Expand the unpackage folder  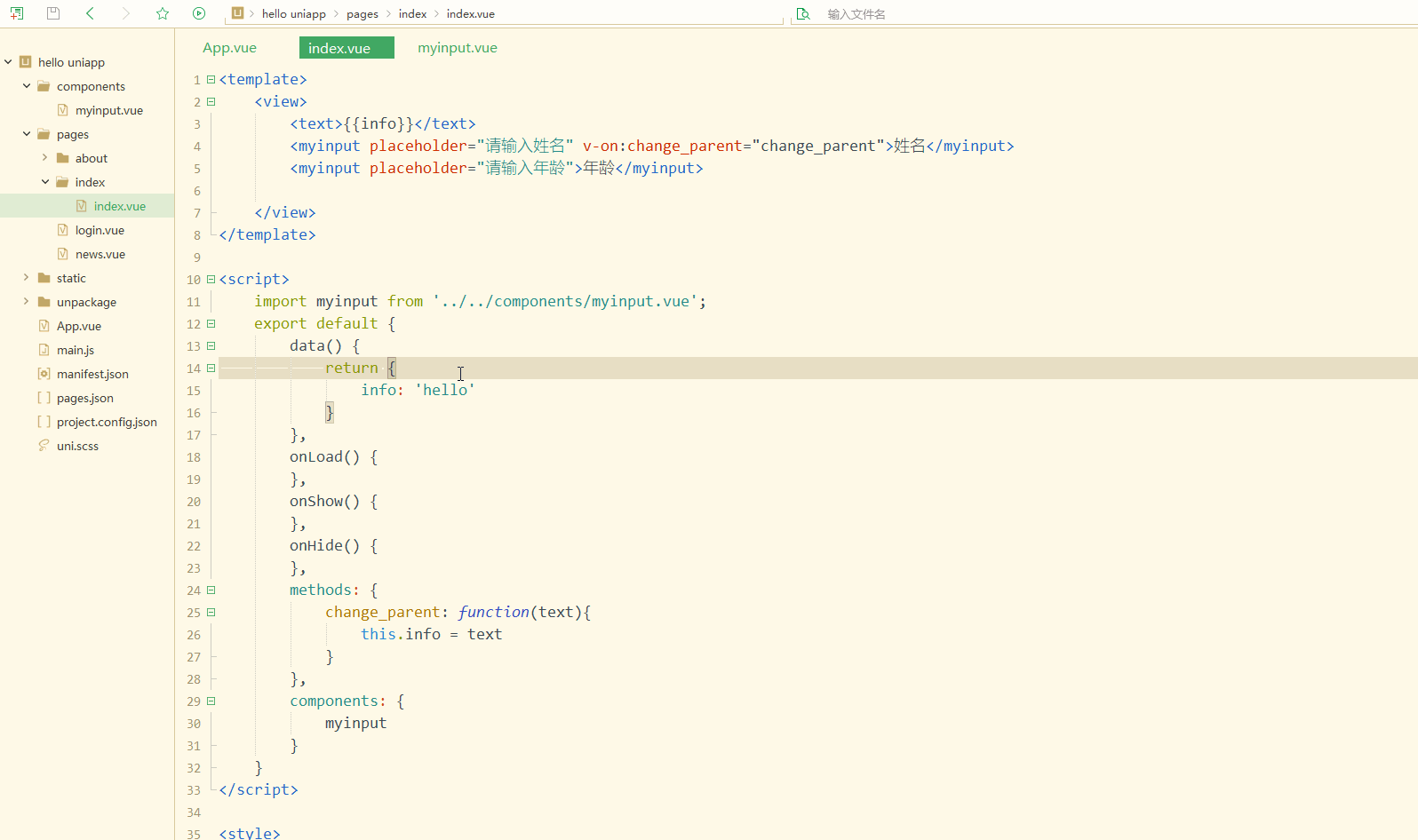pyautogui.click(x=27, y=302)
